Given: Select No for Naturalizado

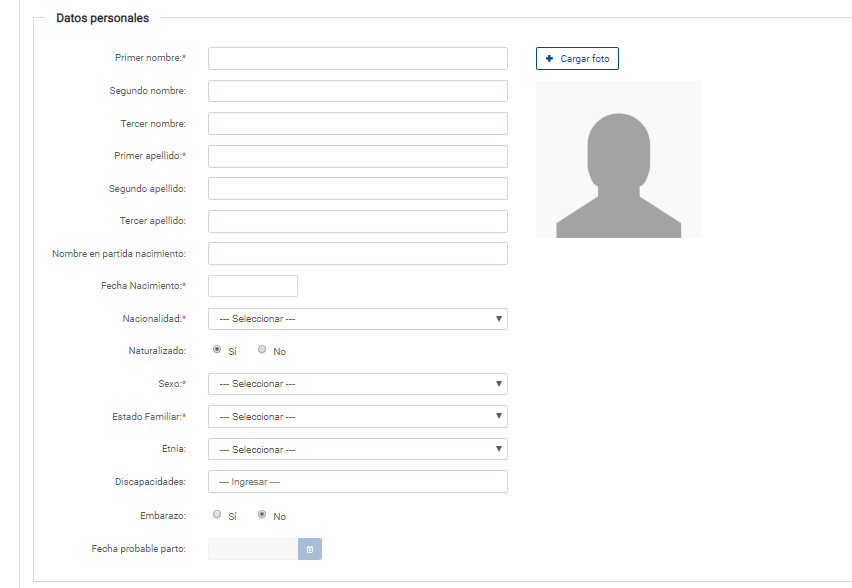Looking at the screenshot, I should click(x=262, y=350).
